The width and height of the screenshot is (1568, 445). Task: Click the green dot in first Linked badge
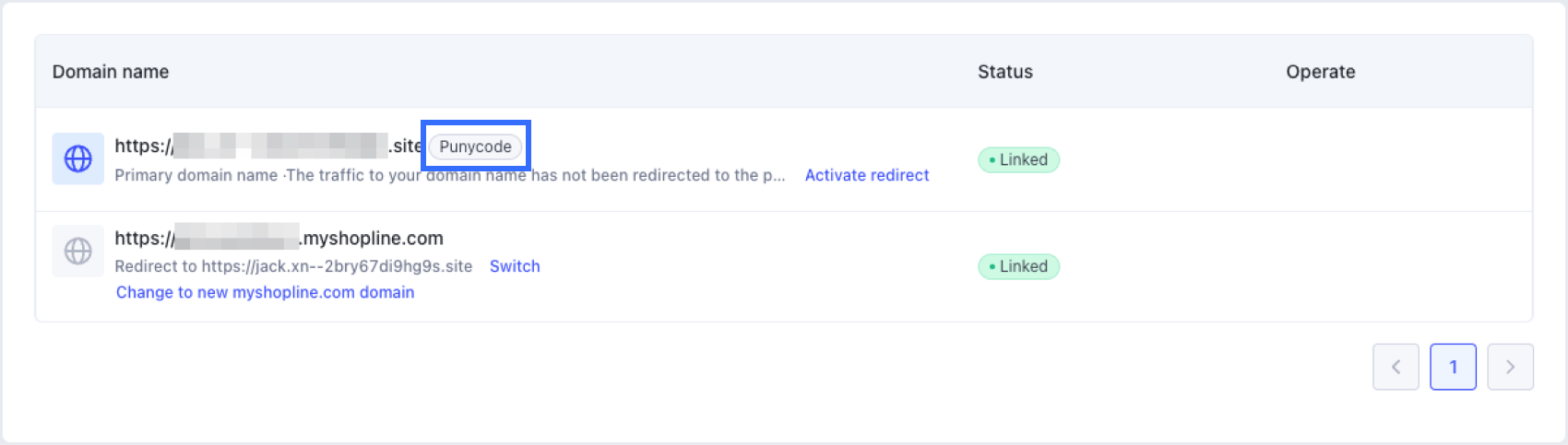coord(992,160)
